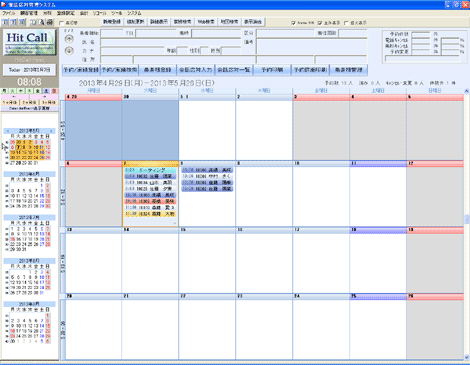Click the first calendar-view toolbar icon
This screenshot has width=470, height=365.
5,22
